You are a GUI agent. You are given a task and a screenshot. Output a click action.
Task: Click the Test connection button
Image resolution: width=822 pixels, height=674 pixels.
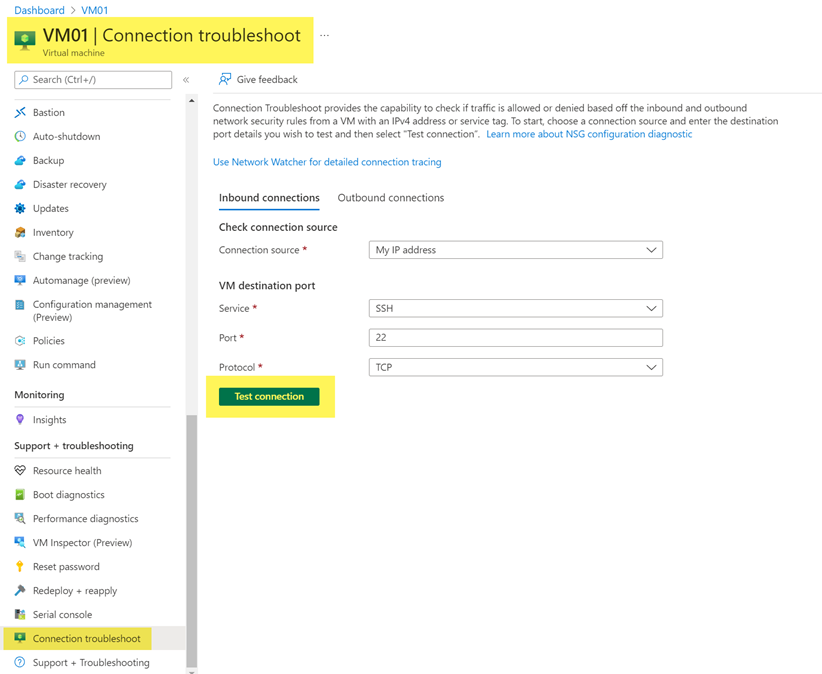point(269,397)
